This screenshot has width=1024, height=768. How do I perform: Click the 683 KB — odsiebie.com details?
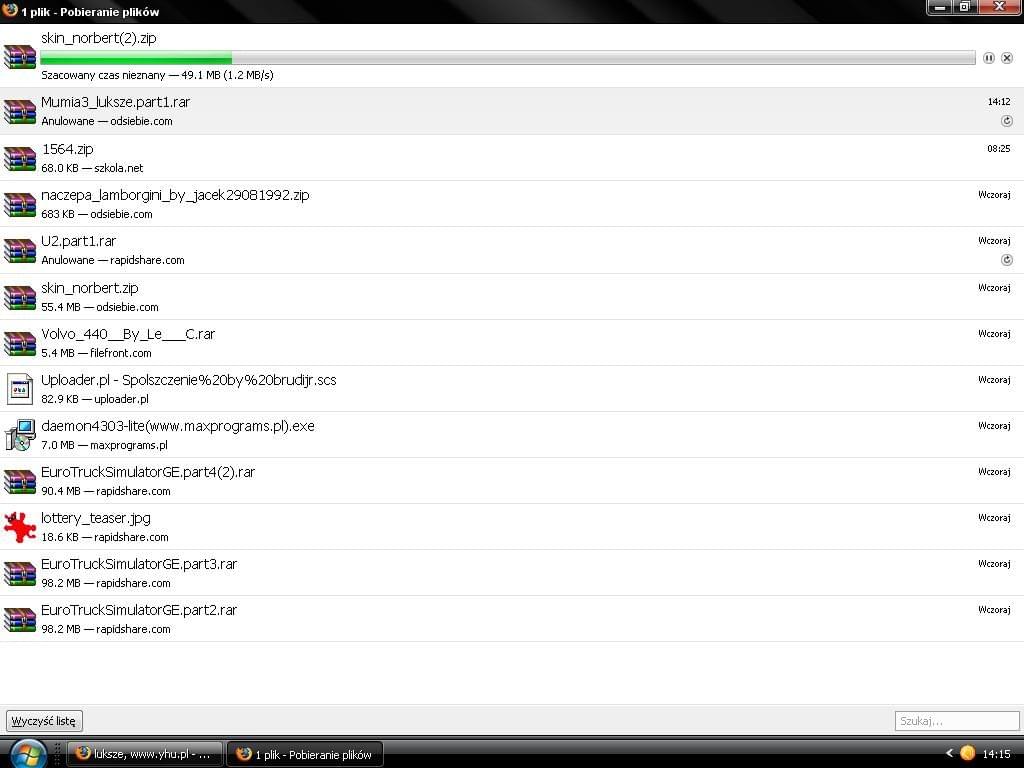97,214
